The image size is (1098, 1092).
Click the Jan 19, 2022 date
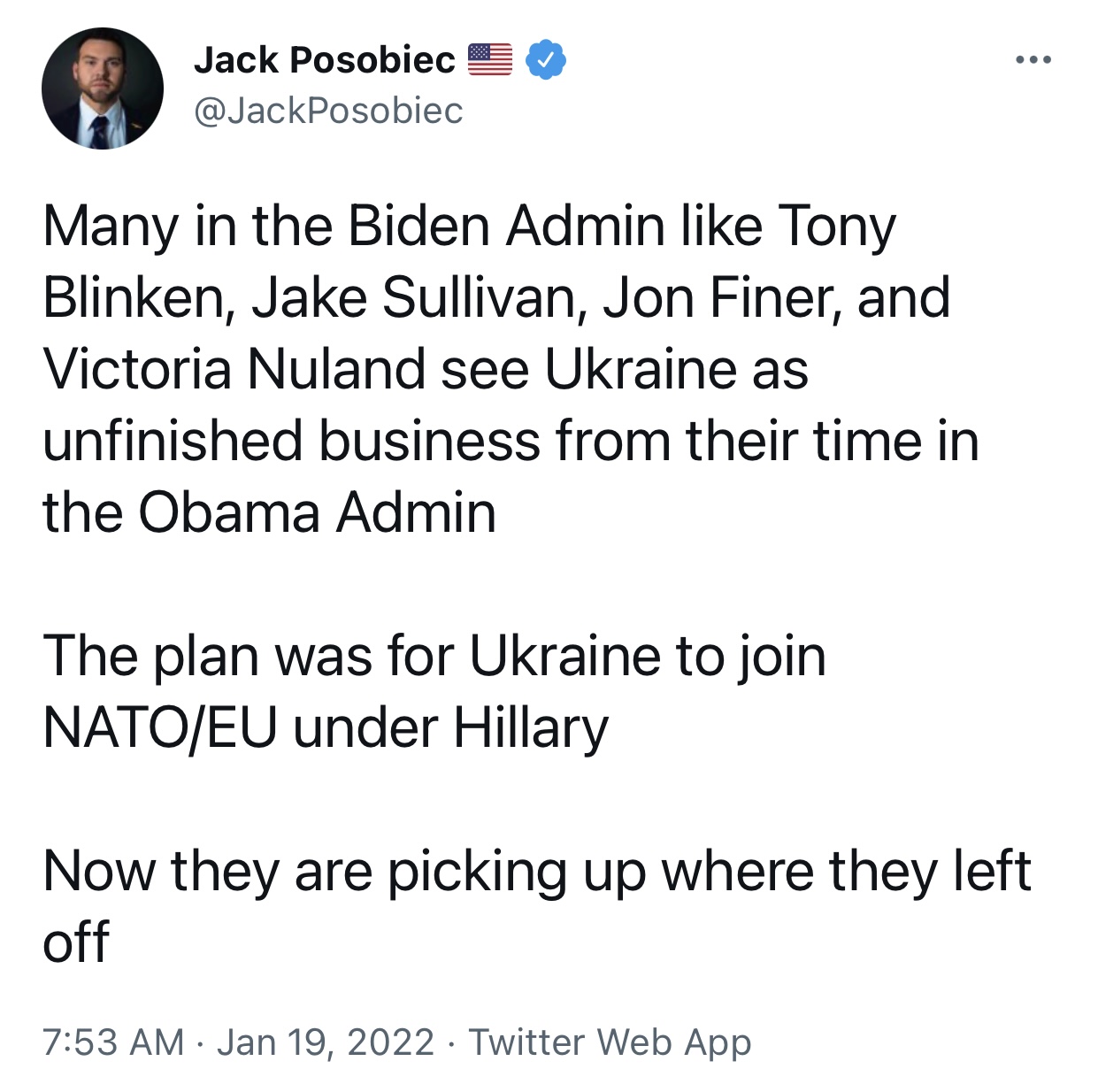point(325,1042)
